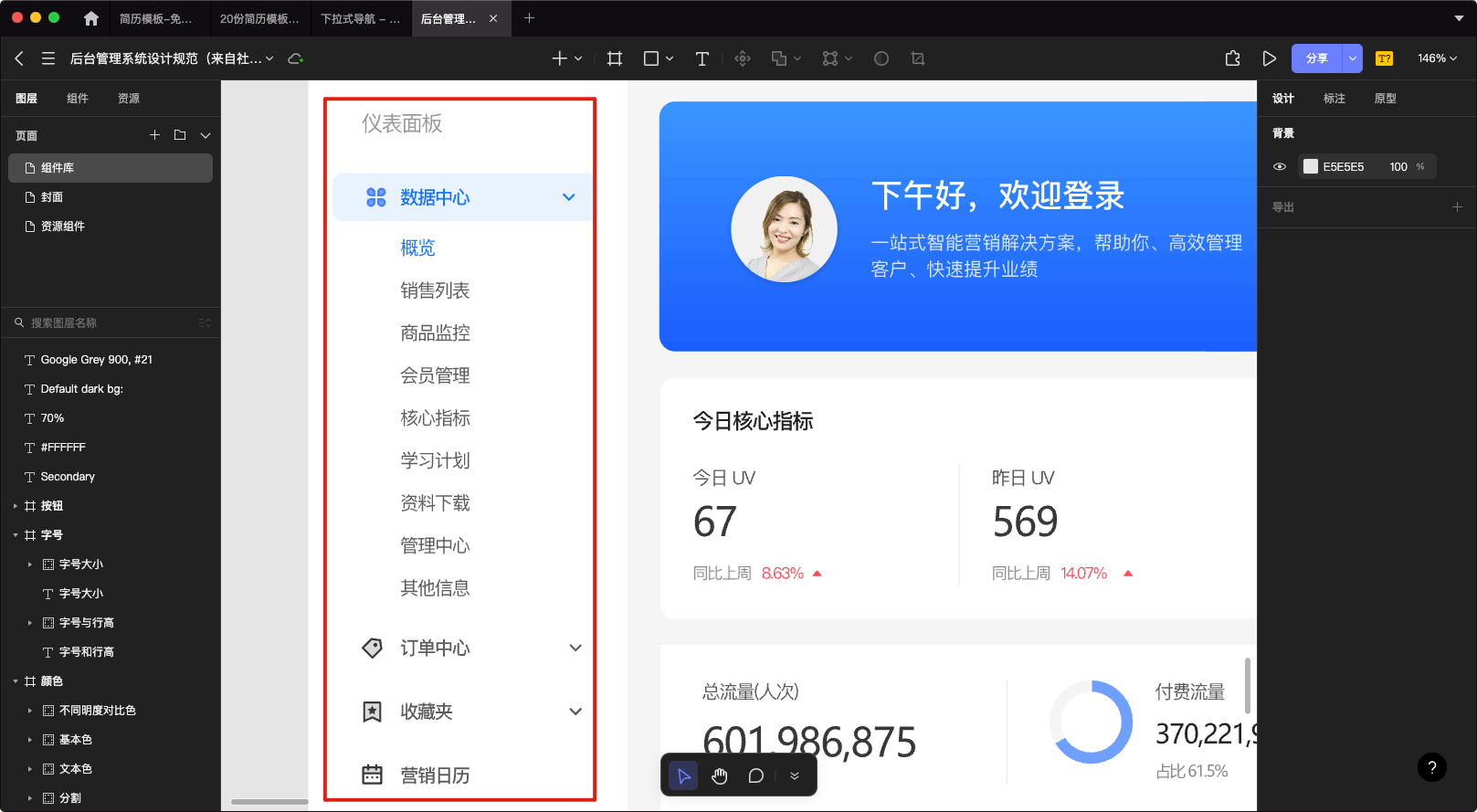The width and height of the screenshot is (1477, 812).
Task: Toggle background visibility eye icon
Action: (1280, 166)
